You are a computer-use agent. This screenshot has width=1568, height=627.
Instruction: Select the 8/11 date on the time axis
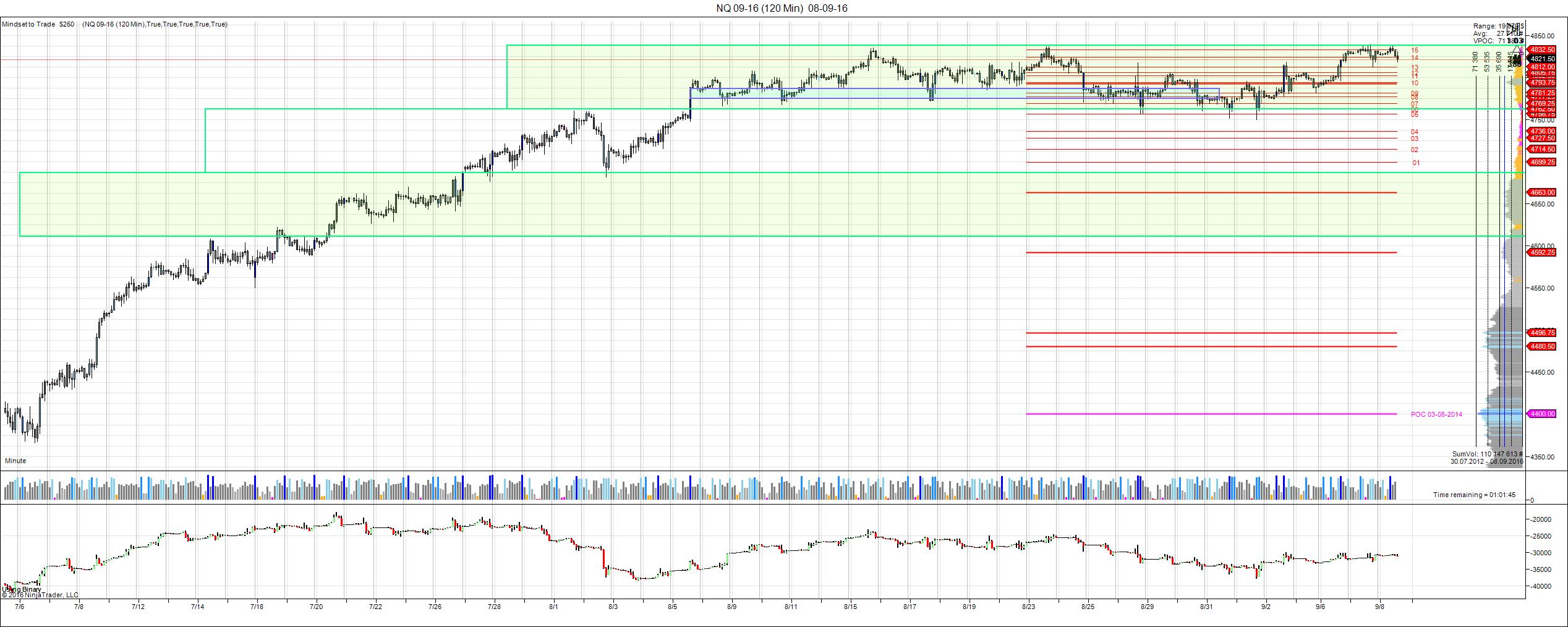(791, 607)
